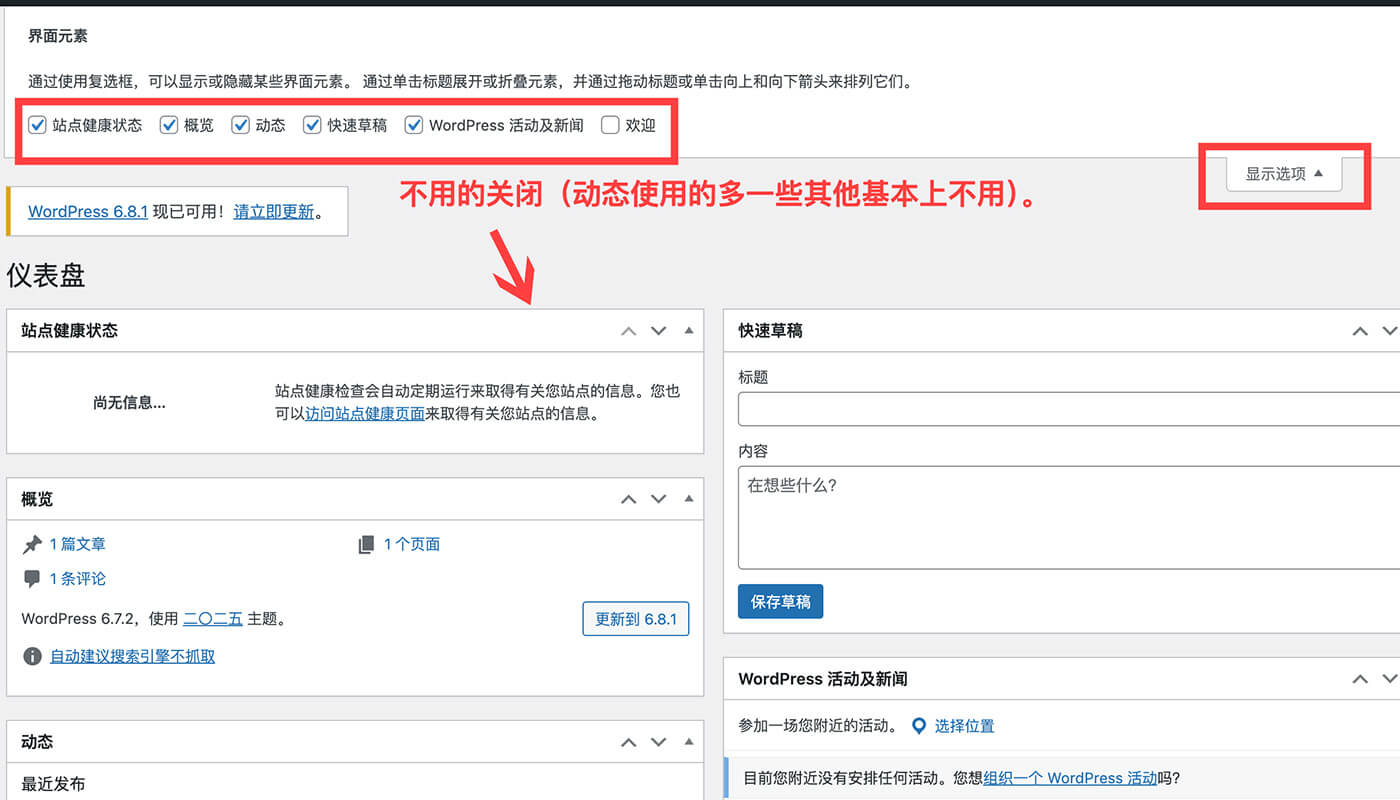Uncheck the 概览 checkbox
The height and width of the screenshot is (800, 1400).
(169, 125)
